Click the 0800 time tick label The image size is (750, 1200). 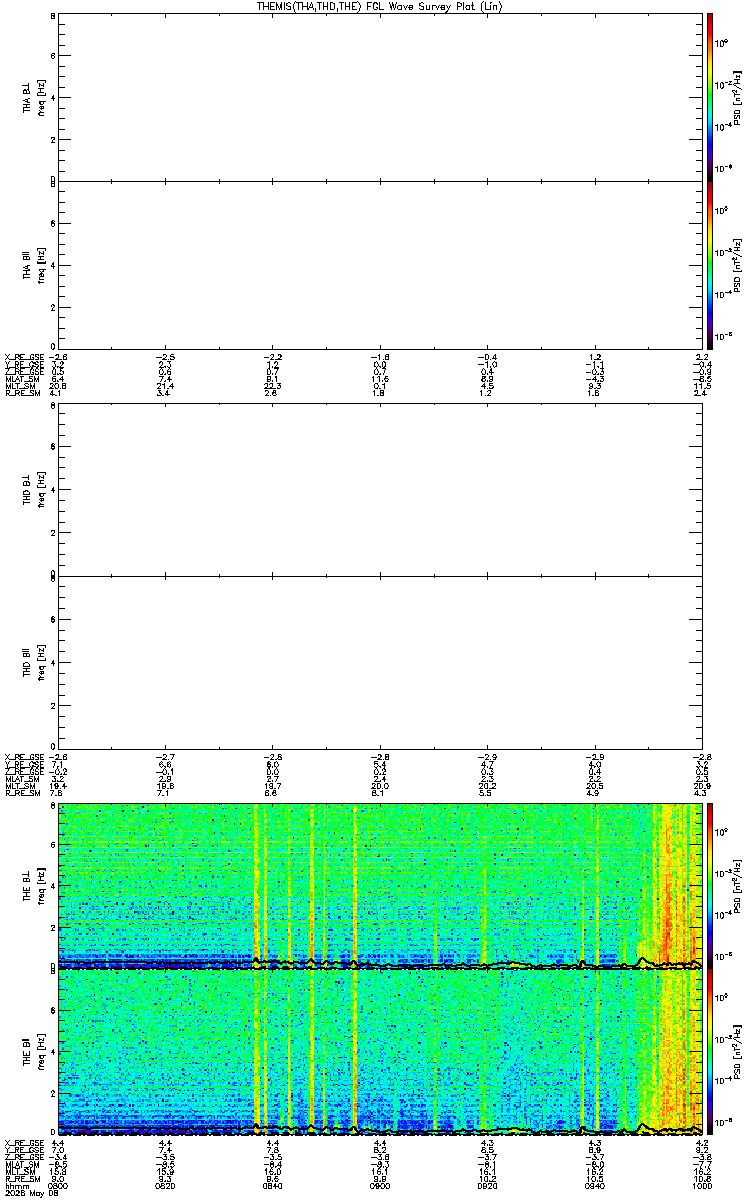click(58, 1186)
